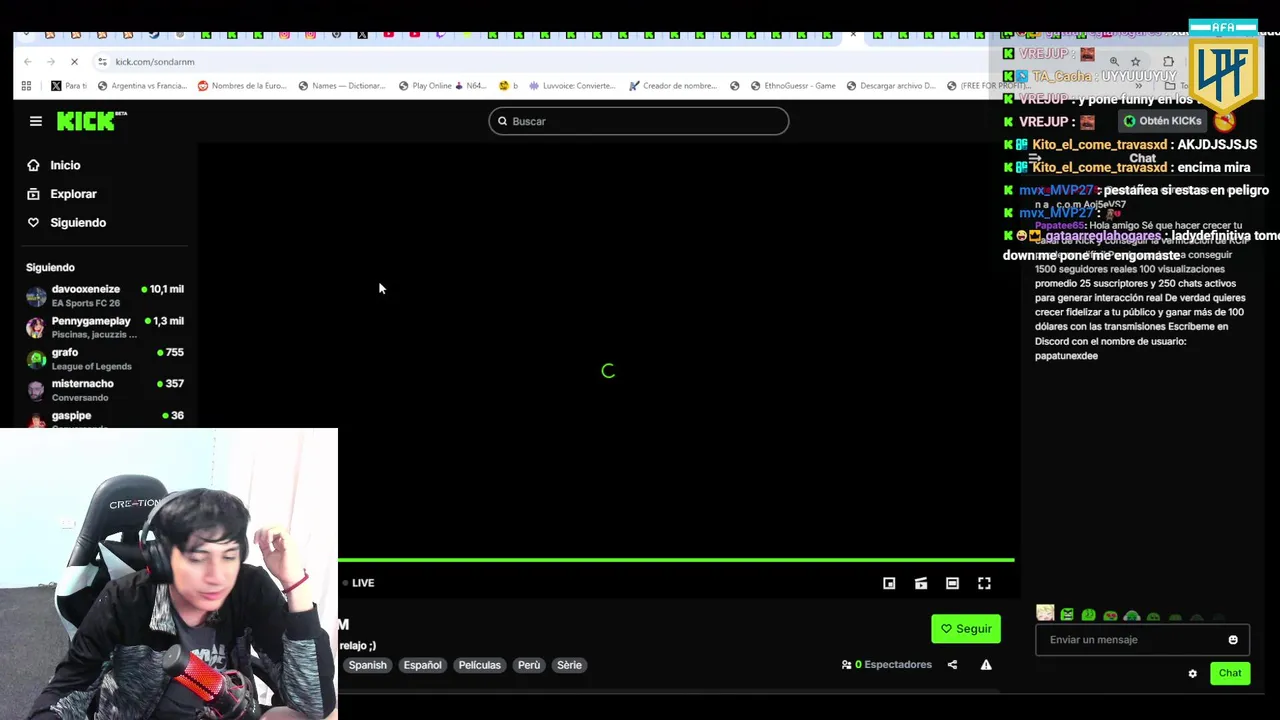The image size is (1280, 720).
Task: Open Descargar archivo bookmark
Action: point(891,86)
